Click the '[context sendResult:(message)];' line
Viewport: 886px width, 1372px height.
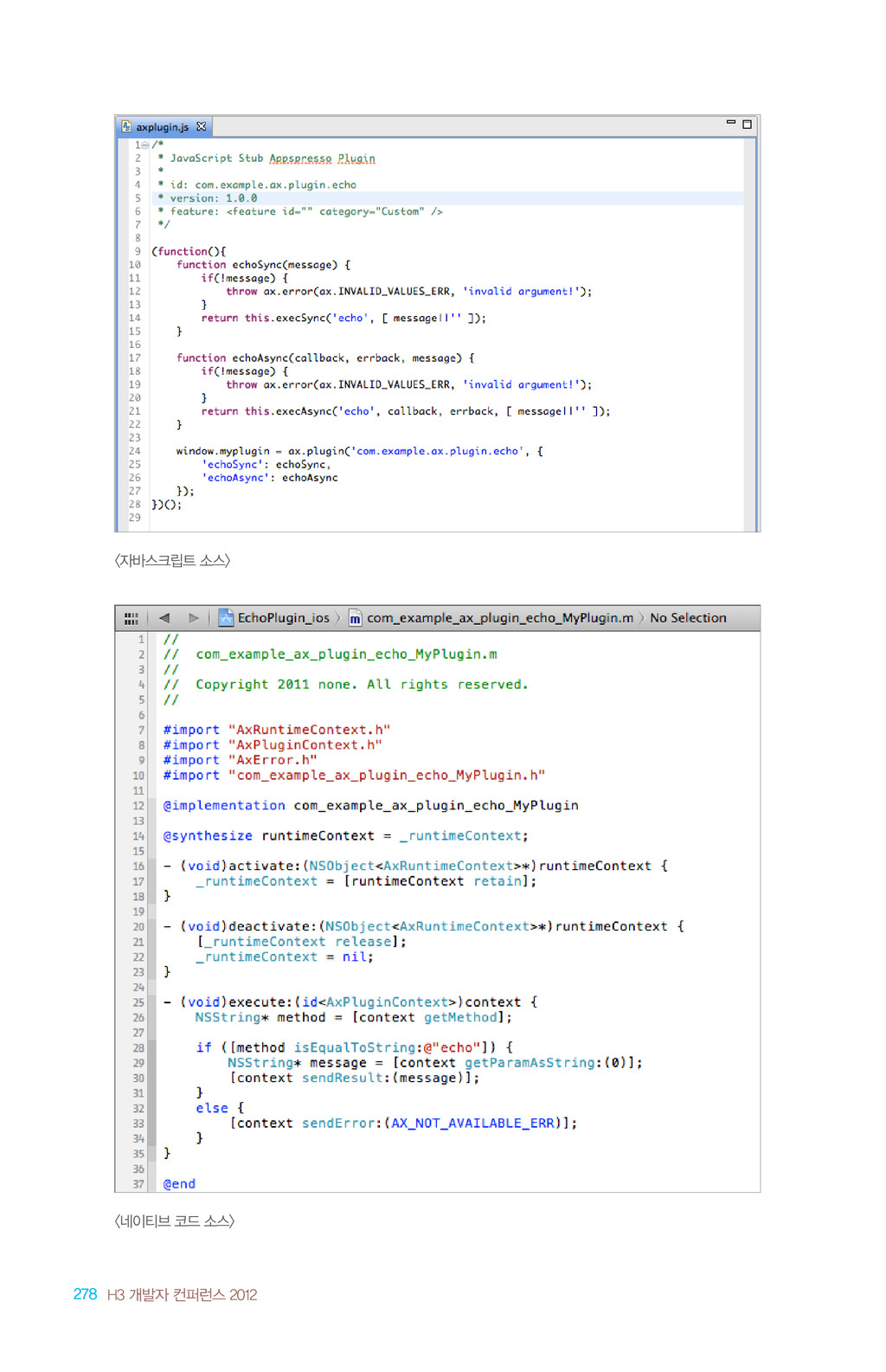[x=355, y=1079]
